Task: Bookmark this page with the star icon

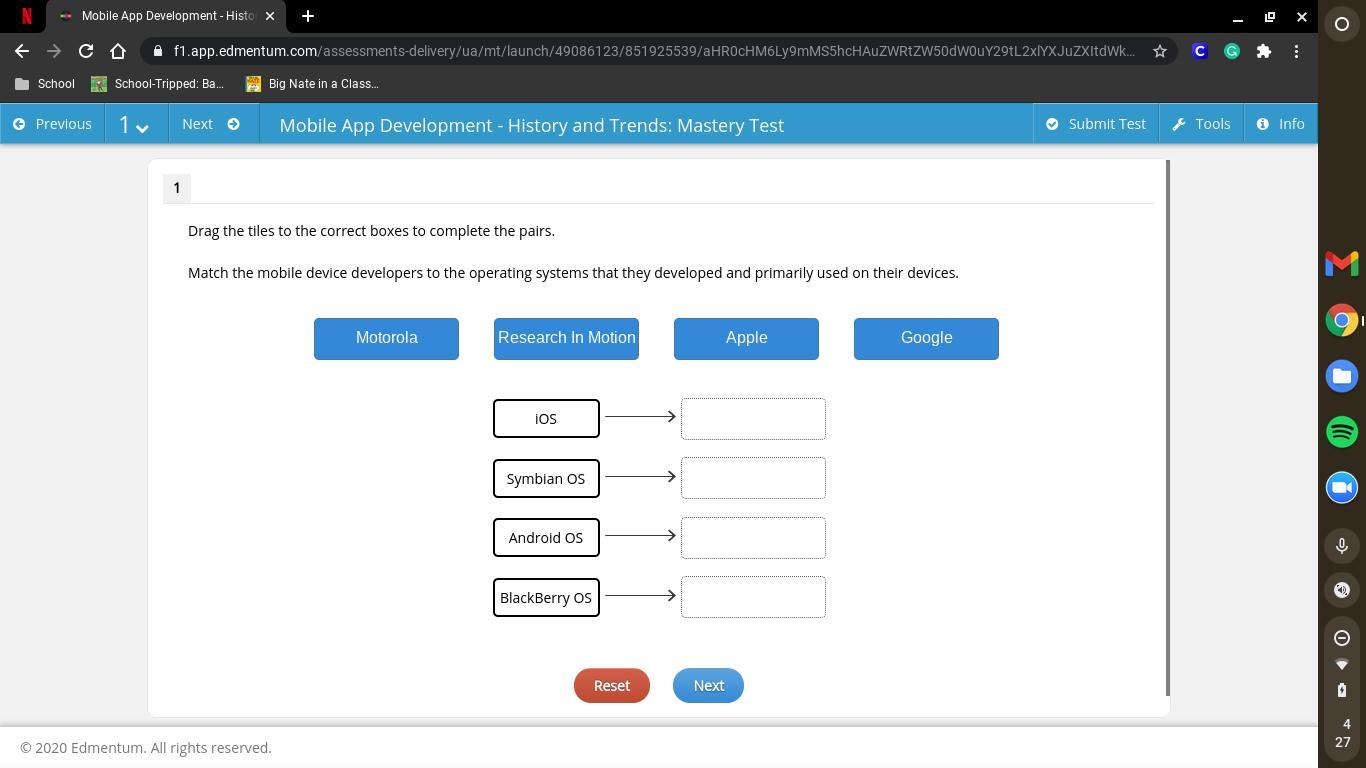Action: pyautogui.click(x=1160, y=51)
